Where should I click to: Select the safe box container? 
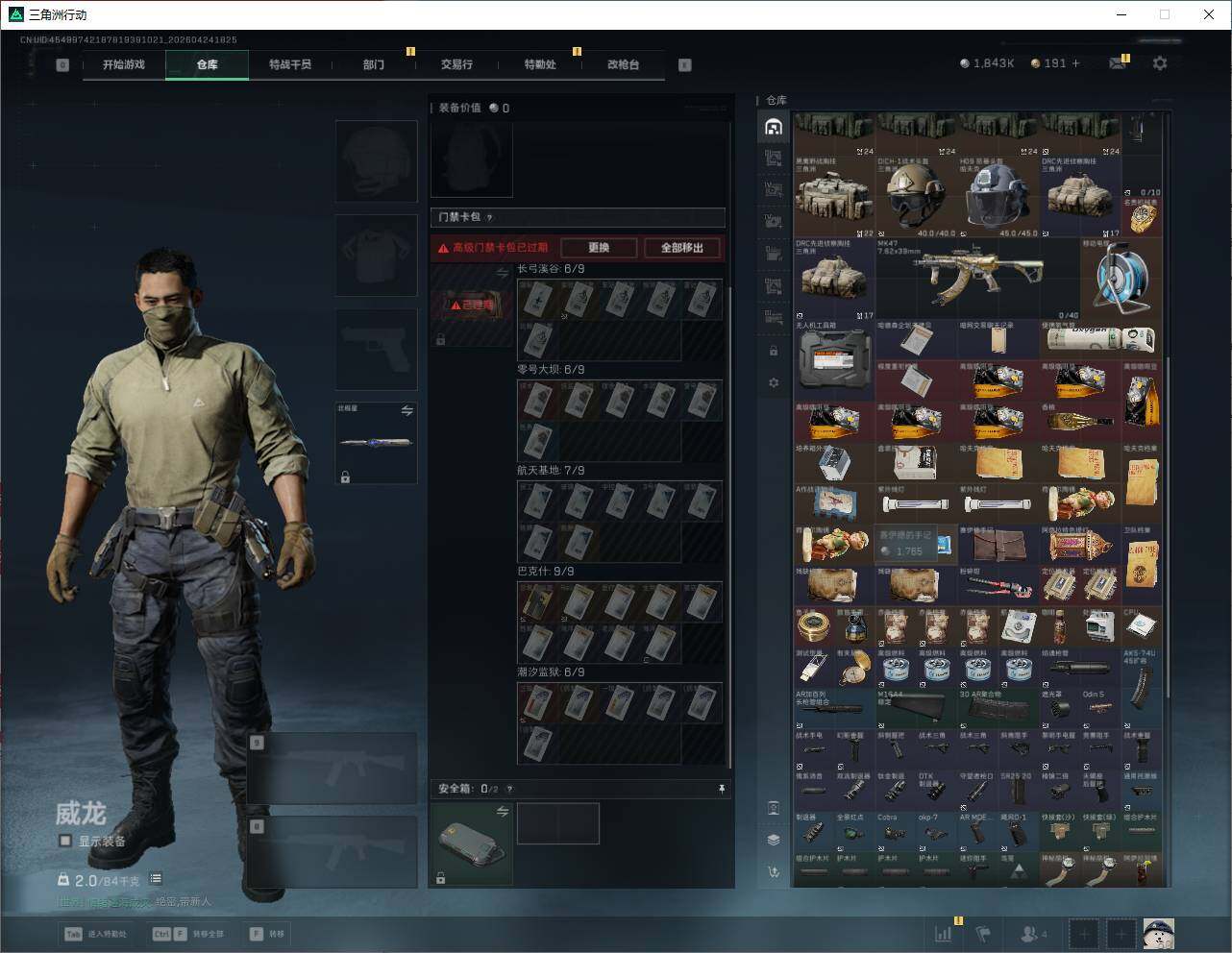(471, 843)
